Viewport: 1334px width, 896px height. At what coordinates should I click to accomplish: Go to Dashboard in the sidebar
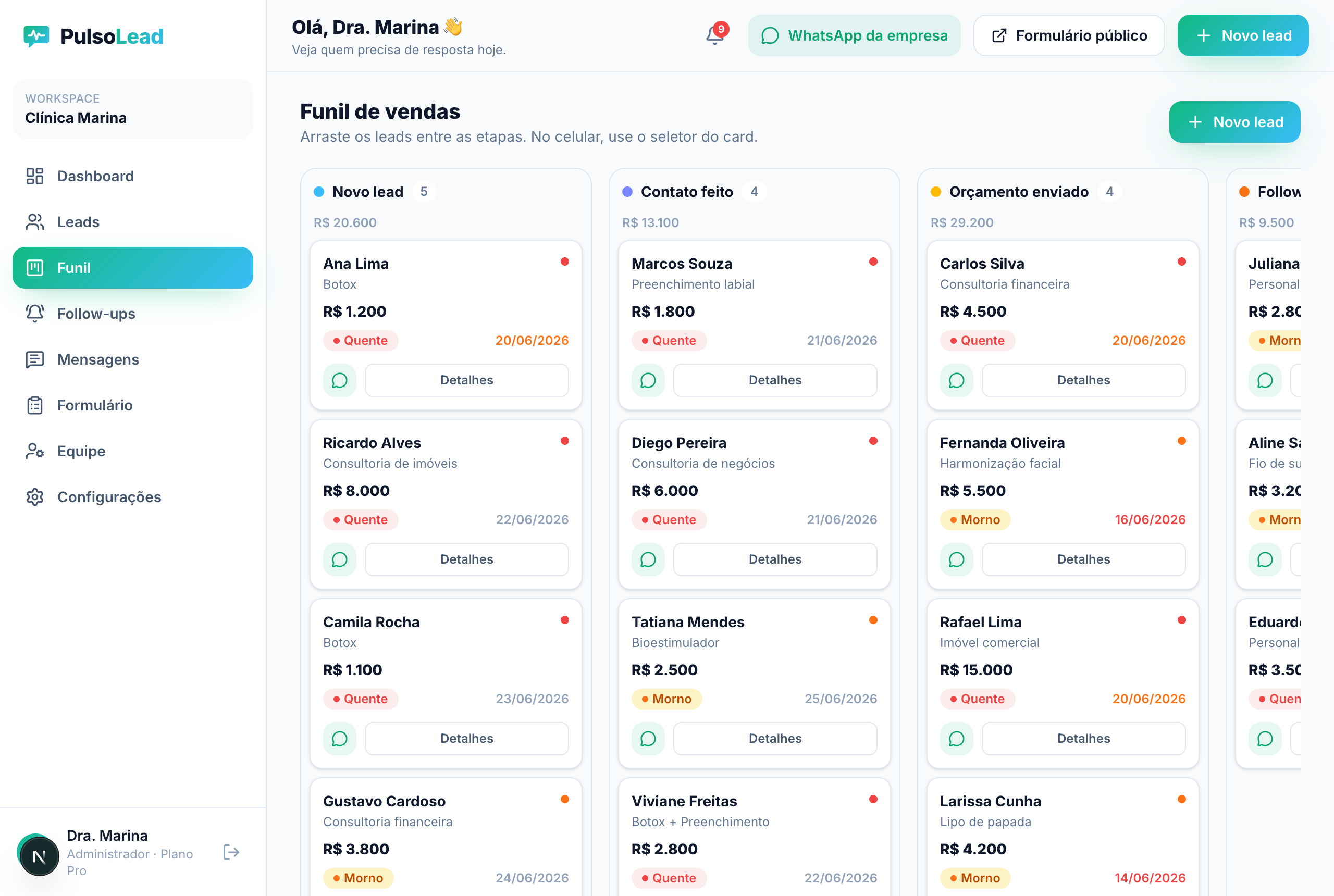(132, 176)
